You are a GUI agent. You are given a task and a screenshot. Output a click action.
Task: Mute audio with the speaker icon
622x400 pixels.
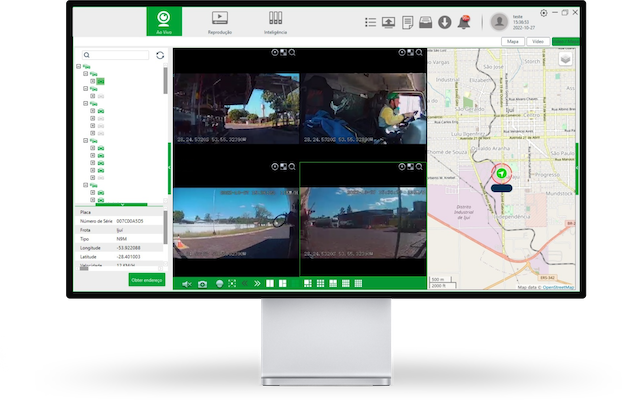(186, 284)
